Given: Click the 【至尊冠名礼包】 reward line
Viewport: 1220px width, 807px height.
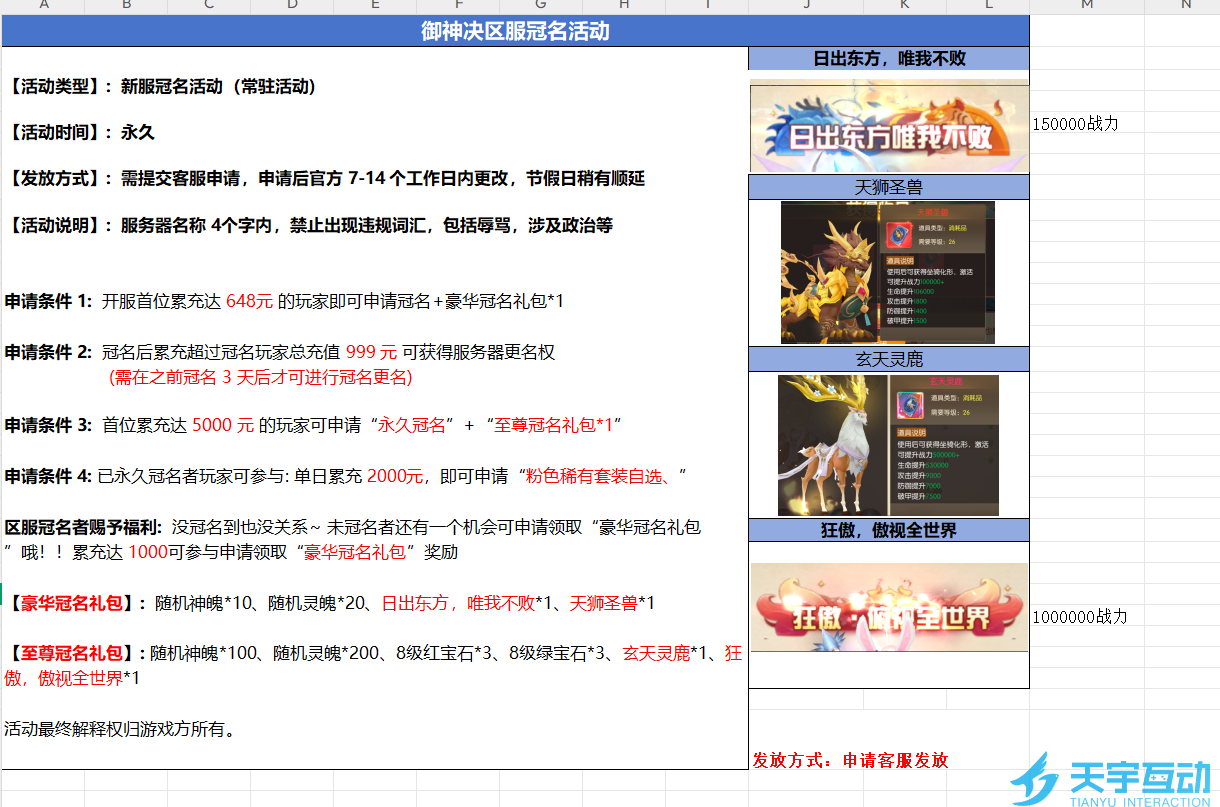Looking at the screenshot, I should pyautogui.click(x=374, y=666).
